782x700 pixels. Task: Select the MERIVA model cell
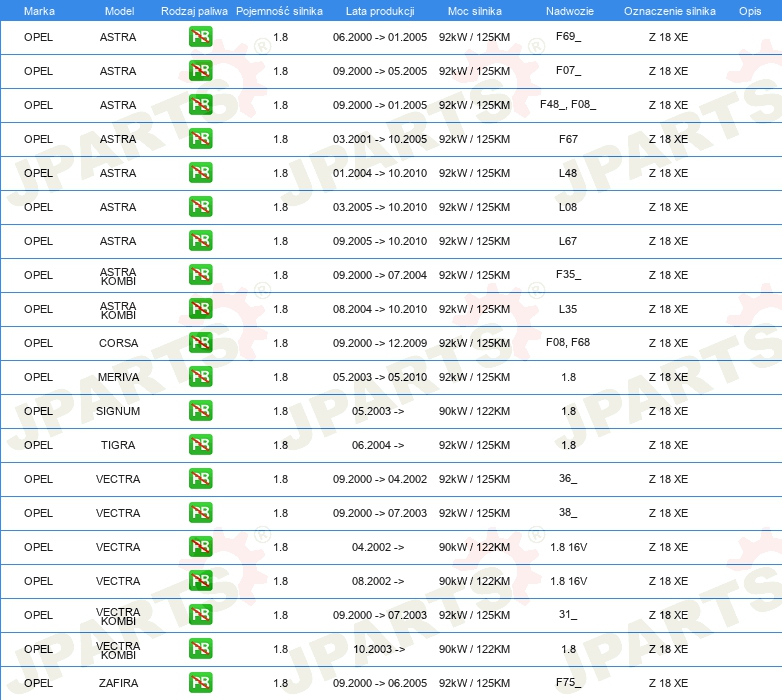[118, 377]
